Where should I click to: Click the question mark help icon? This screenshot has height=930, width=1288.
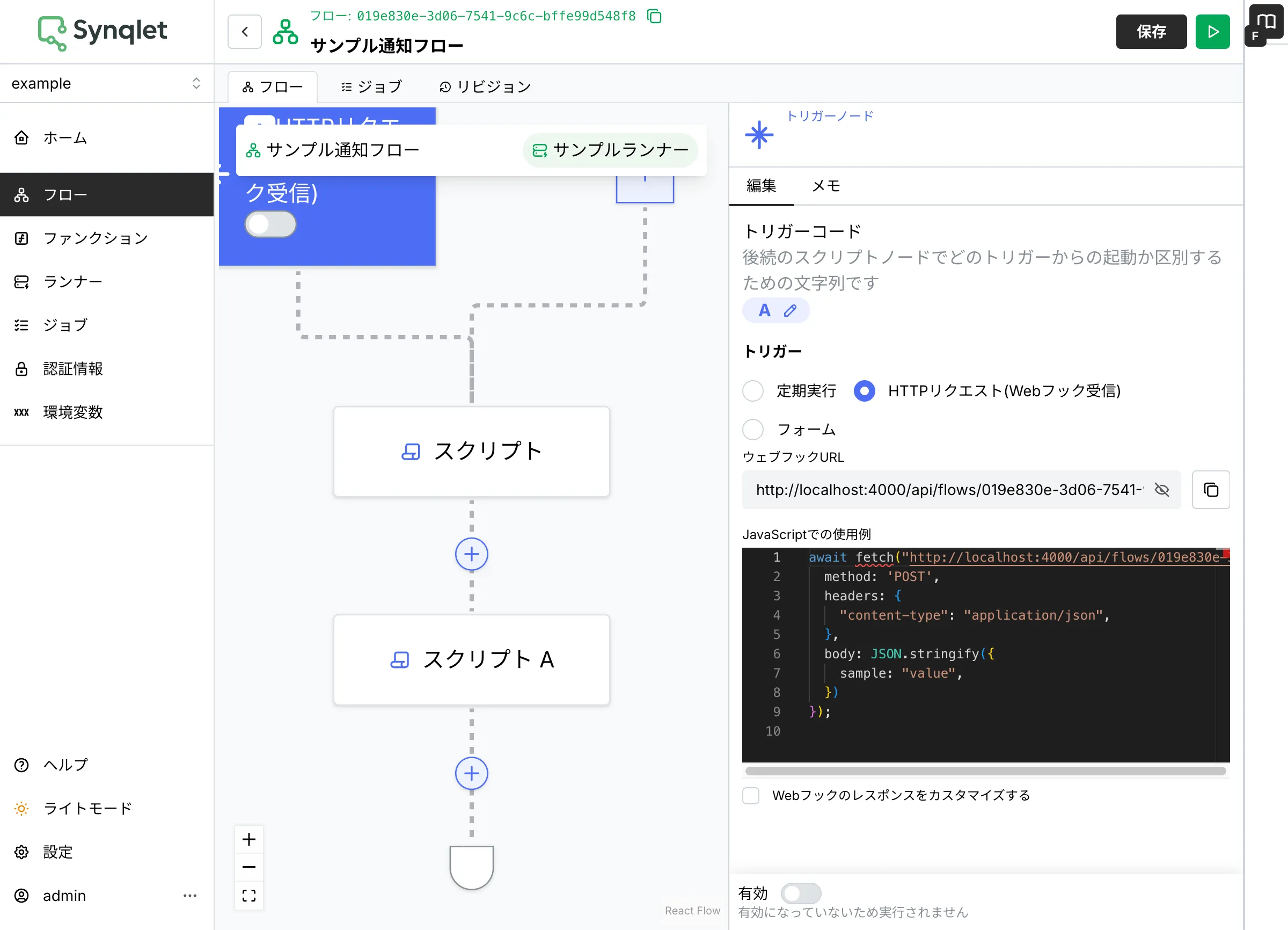tap(21, 765)
